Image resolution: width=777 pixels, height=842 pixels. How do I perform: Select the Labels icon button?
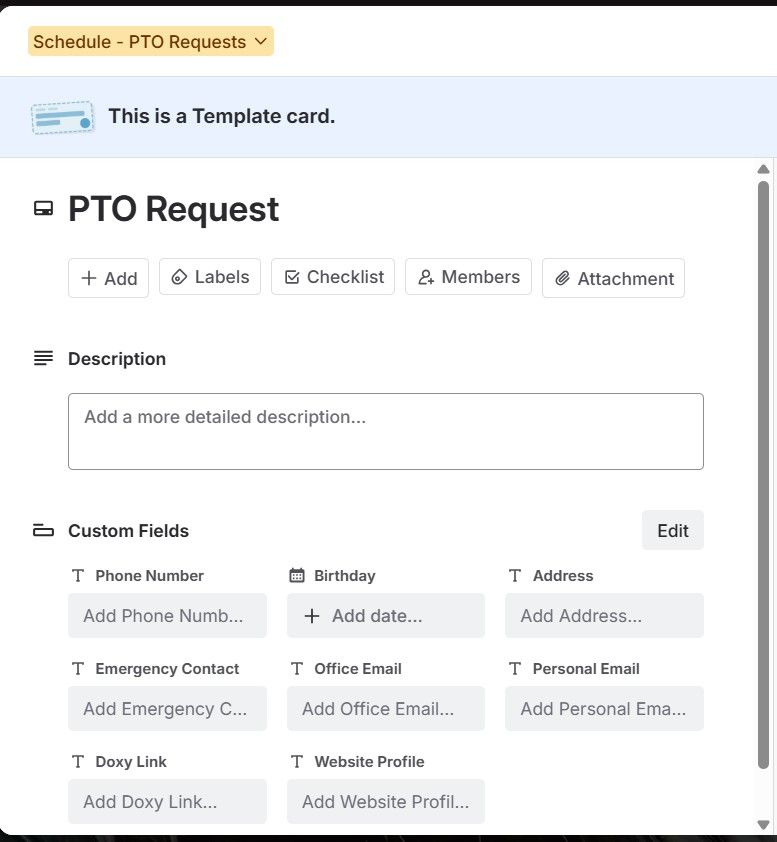180,277
